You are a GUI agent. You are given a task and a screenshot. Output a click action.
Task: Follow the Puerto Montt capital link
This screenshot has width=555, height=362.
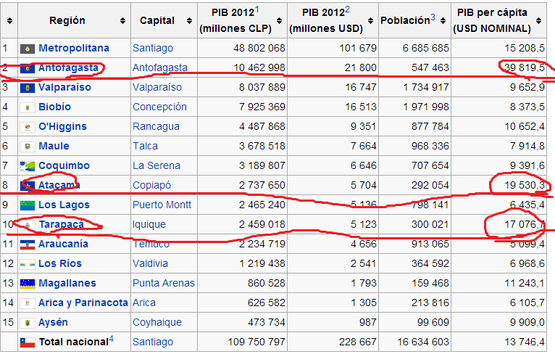pyautogui.click(x=162, y=205)
